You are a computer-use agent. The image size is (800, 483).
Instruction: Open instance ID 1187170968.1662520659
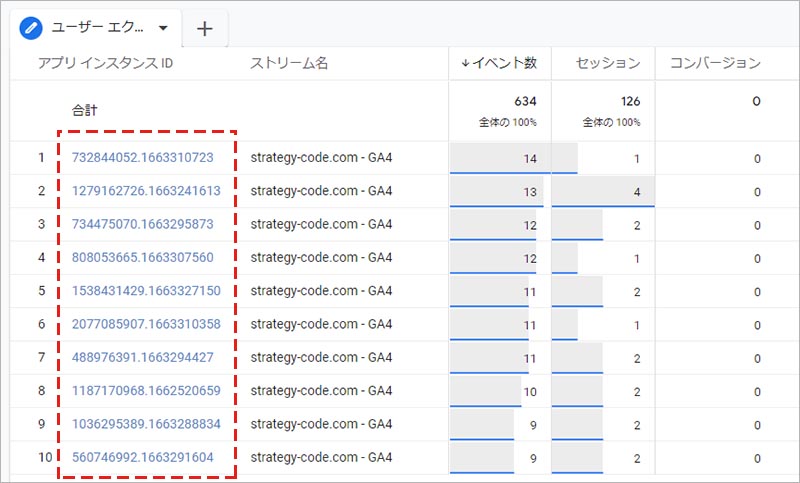(x=146, y=391)
